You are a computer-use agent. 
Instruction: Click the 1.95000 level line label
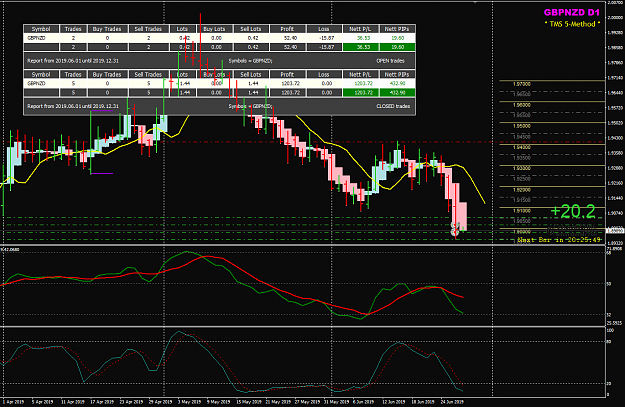pyautogui.click(x=522, y=126)
